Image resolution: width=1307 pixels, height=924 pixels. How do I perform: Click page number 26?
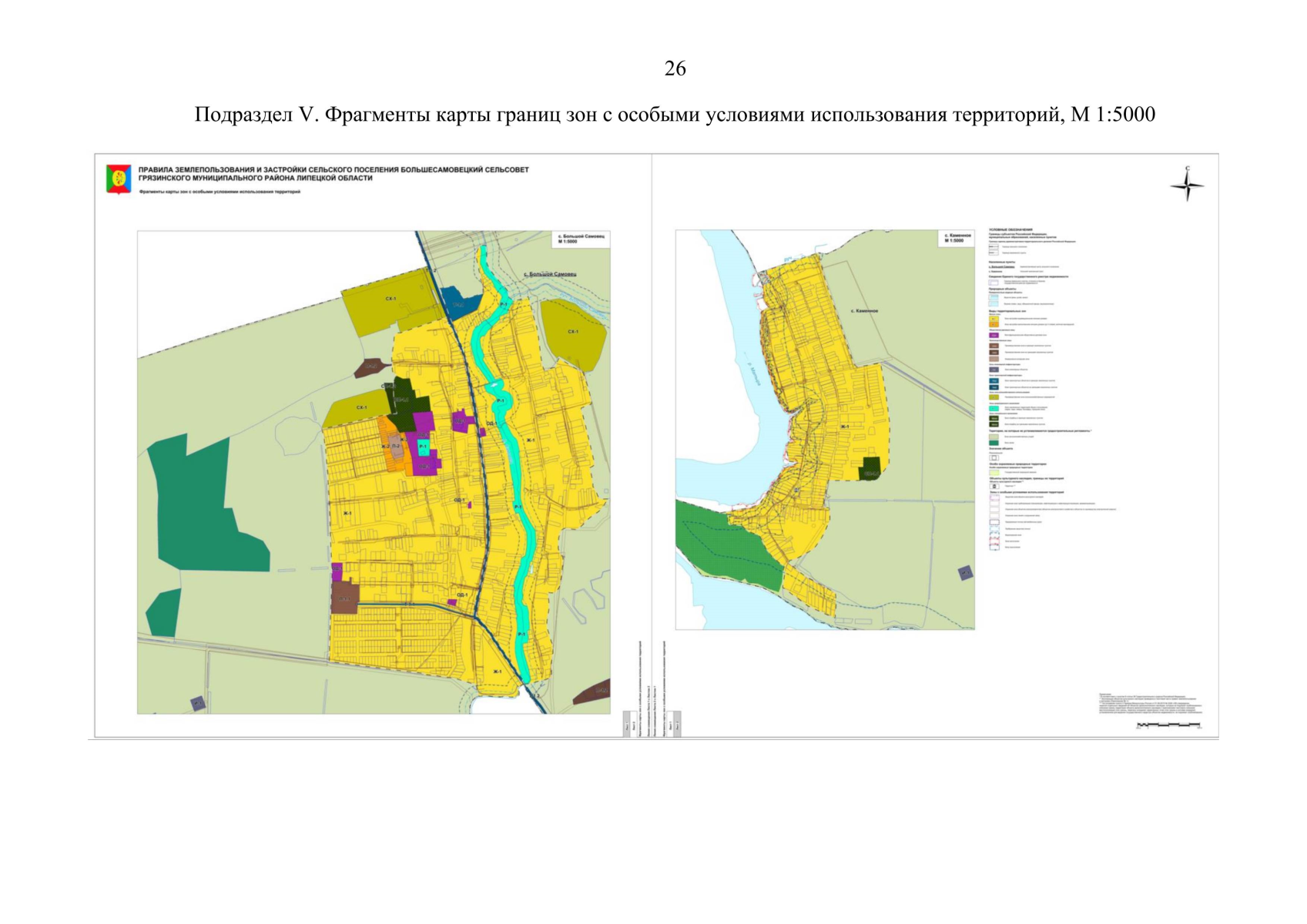click(675, 69)
